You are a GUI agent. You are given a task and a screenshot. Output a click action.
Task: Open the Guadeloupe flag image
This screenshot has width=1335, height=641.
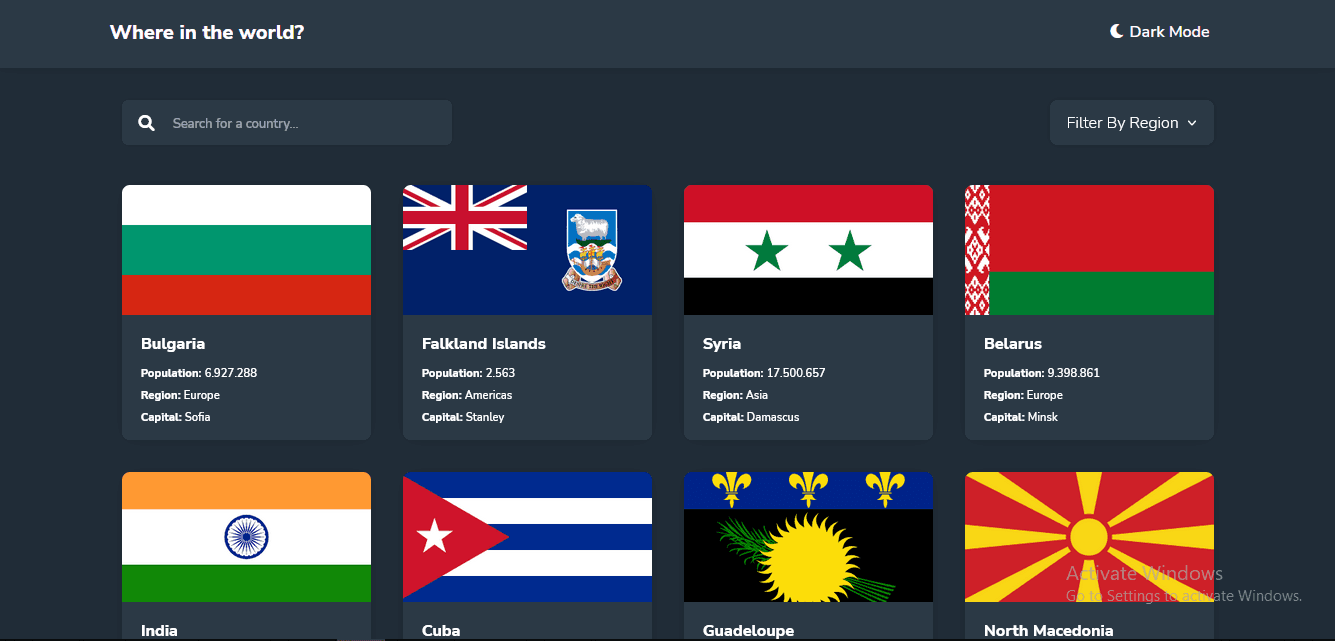pyautogui.click(x=808, y=537)
